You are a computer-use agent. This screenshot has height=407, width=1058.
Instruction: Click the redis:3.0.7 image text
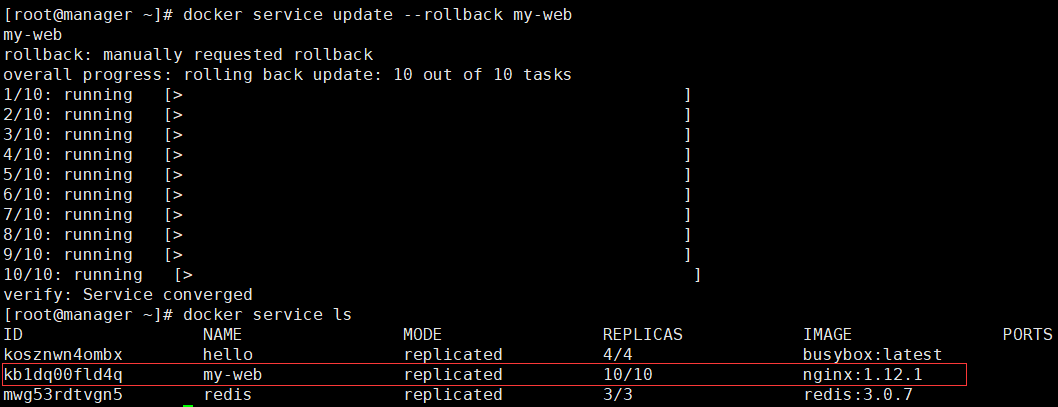tap(858, 394)
